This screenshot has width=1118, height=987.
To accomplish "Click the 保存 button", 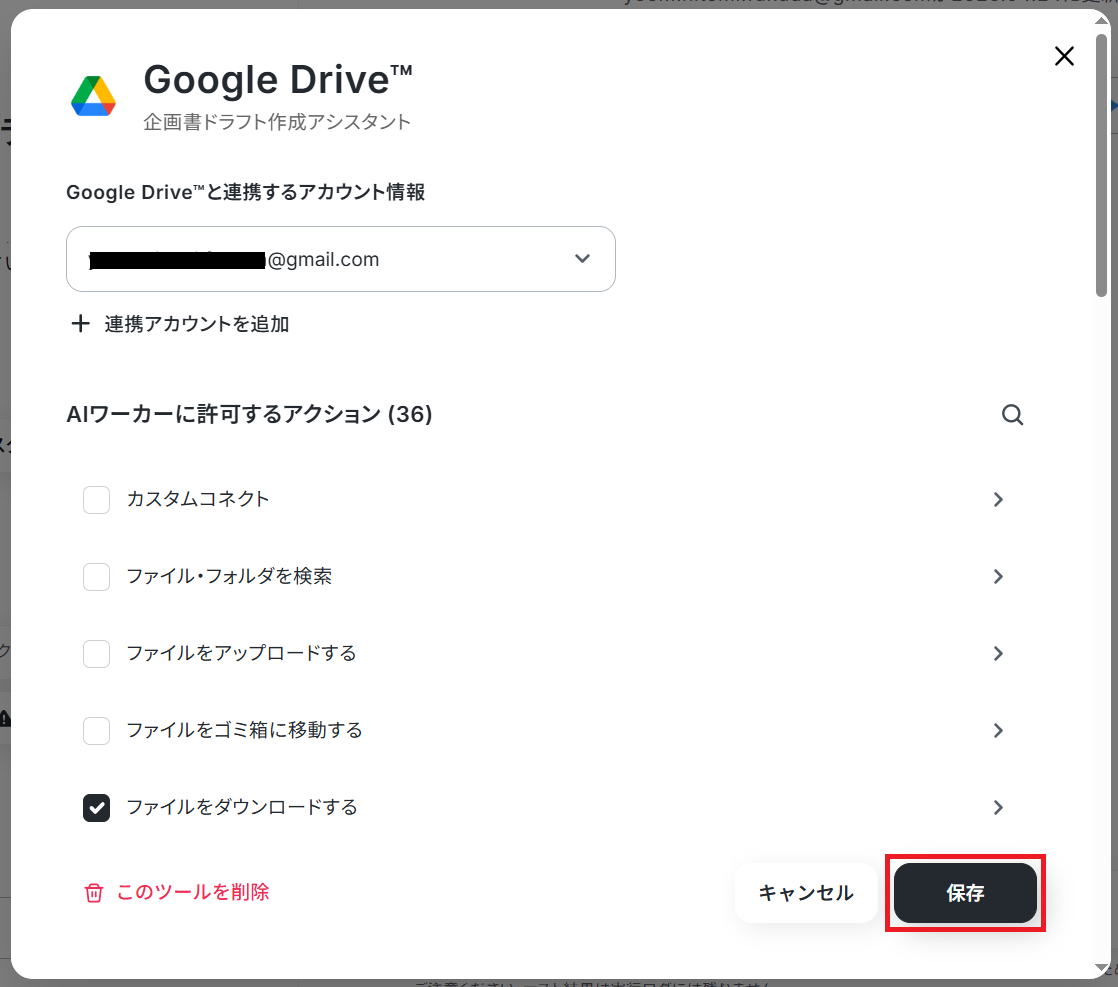I will [x=965, y=893].
